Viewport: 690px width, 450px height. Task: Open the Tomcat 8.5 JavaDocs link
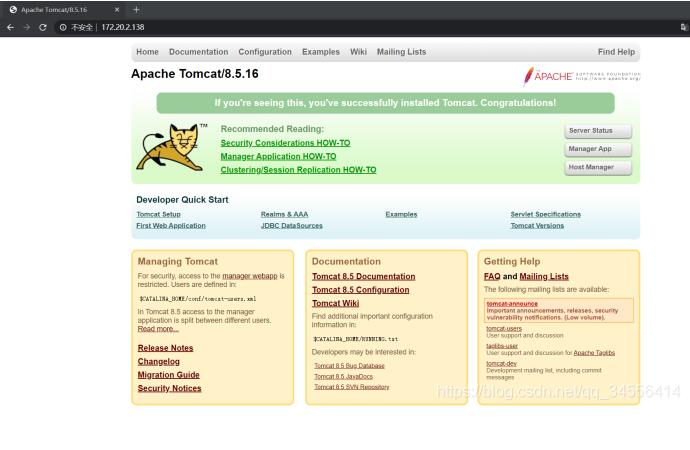[x=343, y=377]
